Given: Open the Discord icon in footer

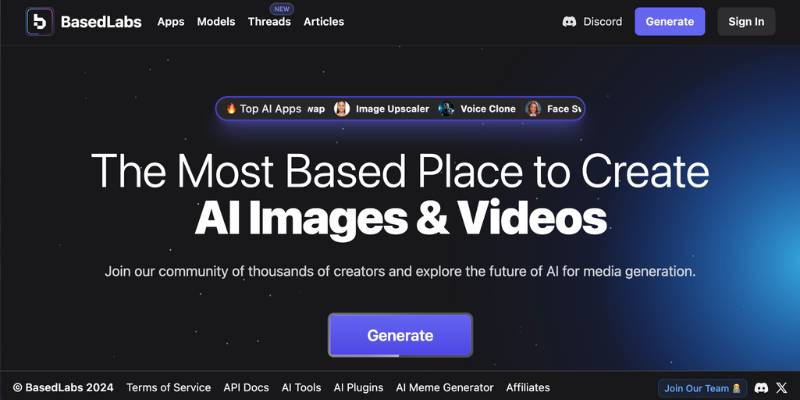Looking at the screenshot, I should pyautogui.click(x=761, y=388).
